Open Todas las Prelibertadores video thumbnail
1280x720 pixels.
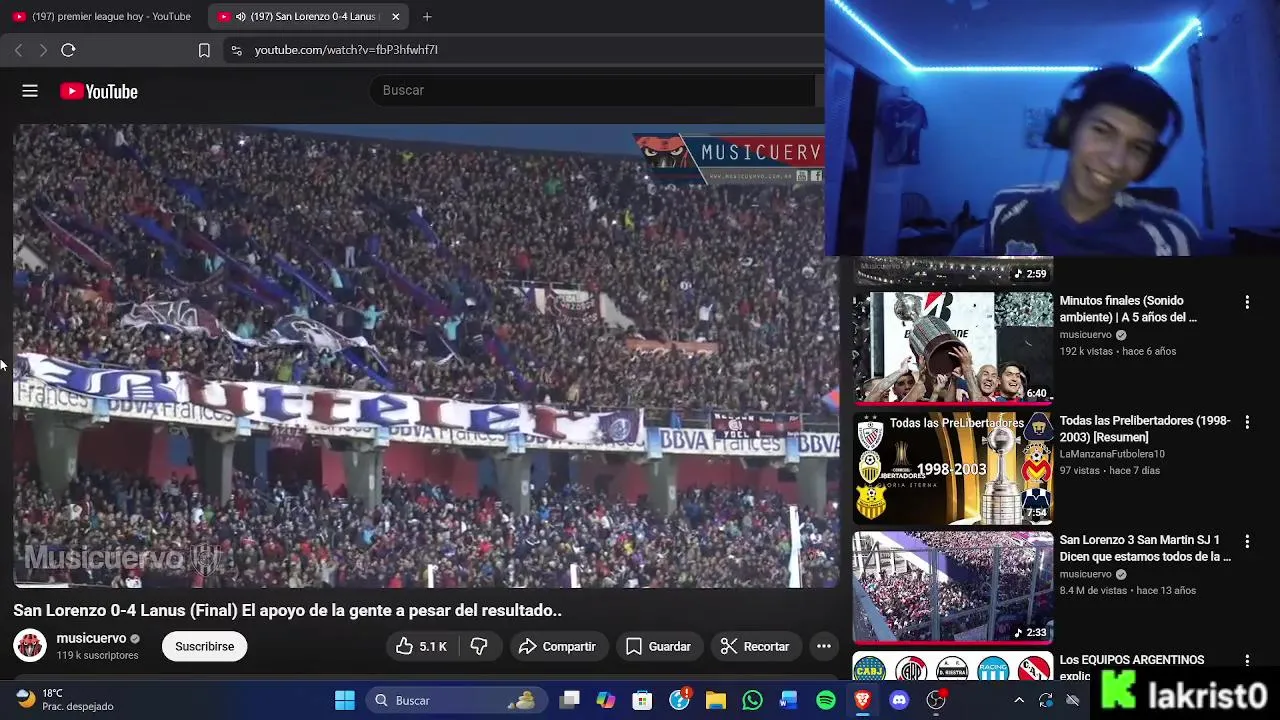coord(952,467)
